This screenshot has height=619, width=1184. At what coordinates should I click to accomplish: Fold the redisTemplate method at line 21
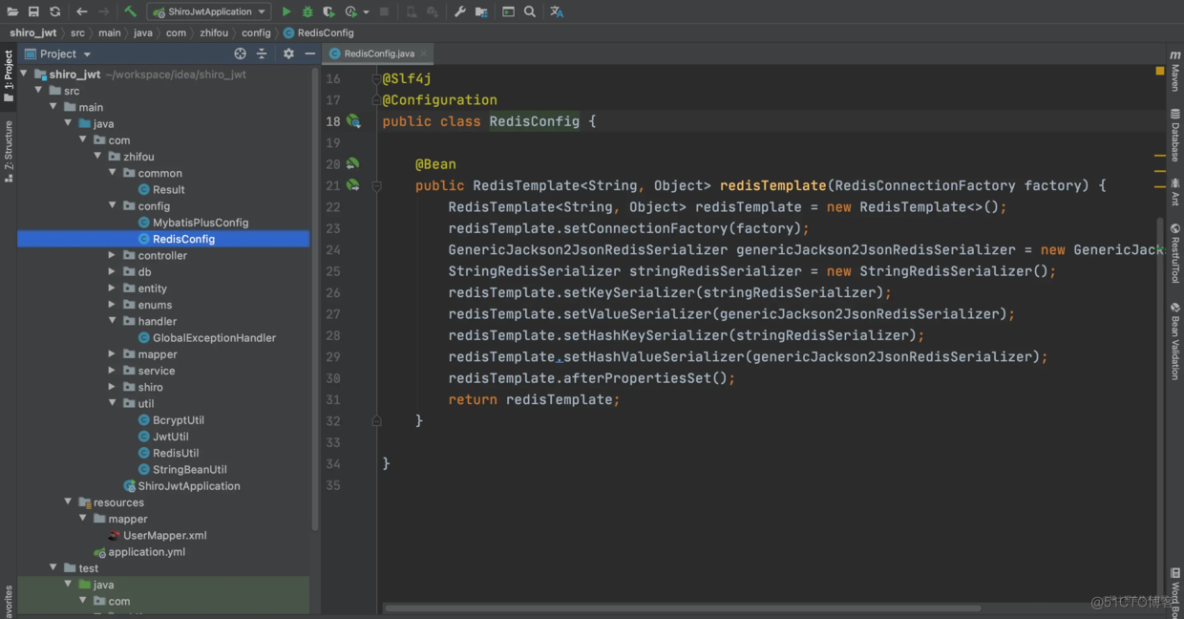point(376,186)
